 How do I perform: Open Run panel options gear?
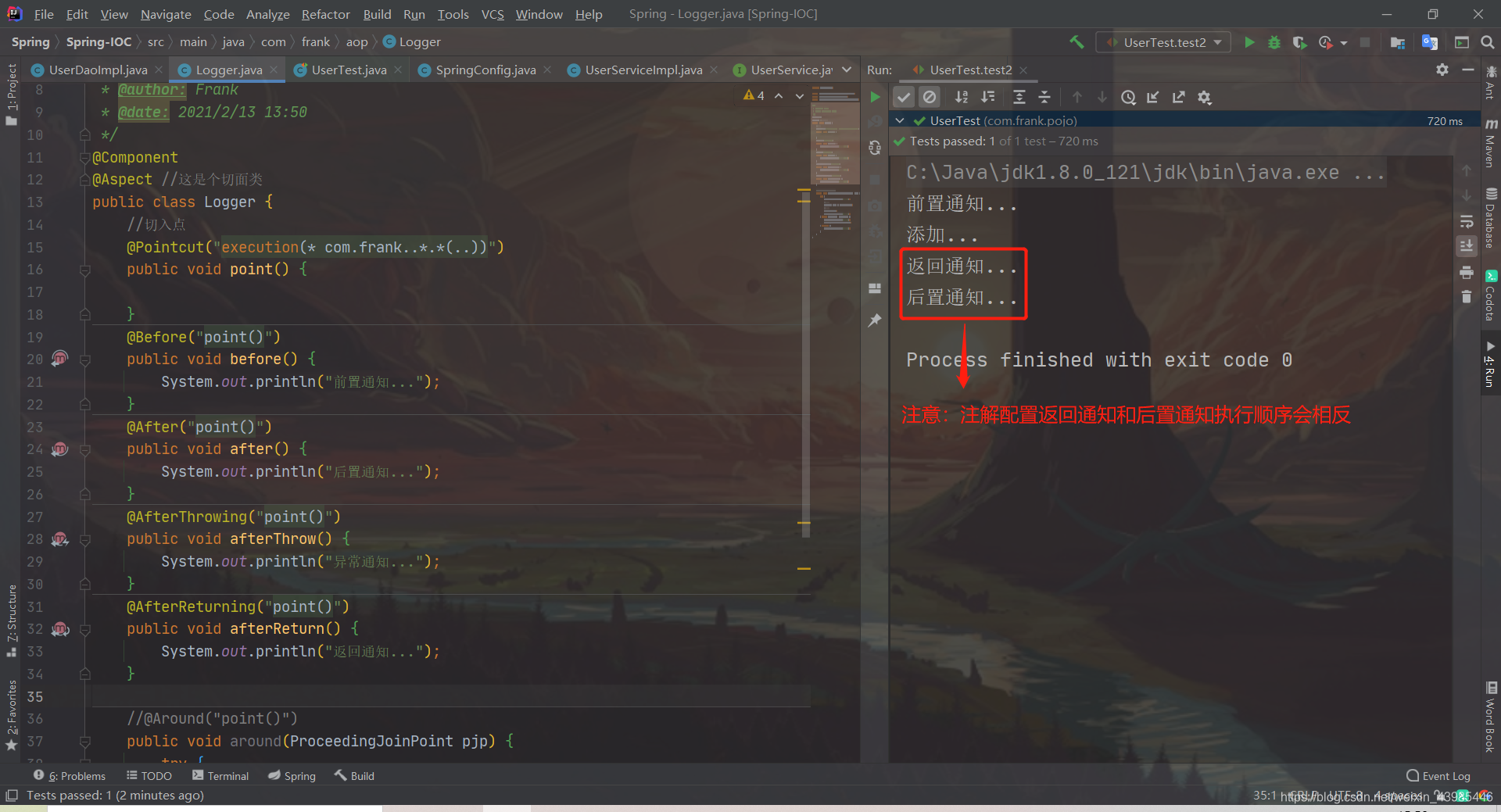point(1442,70)
